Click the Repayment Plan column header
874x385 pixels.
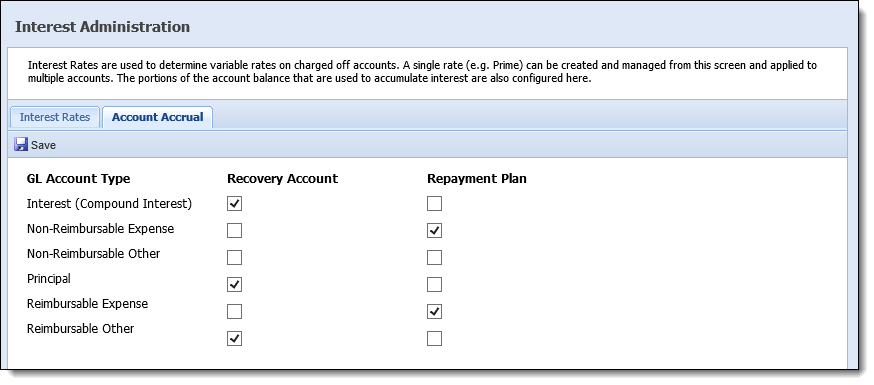[477, 179]
